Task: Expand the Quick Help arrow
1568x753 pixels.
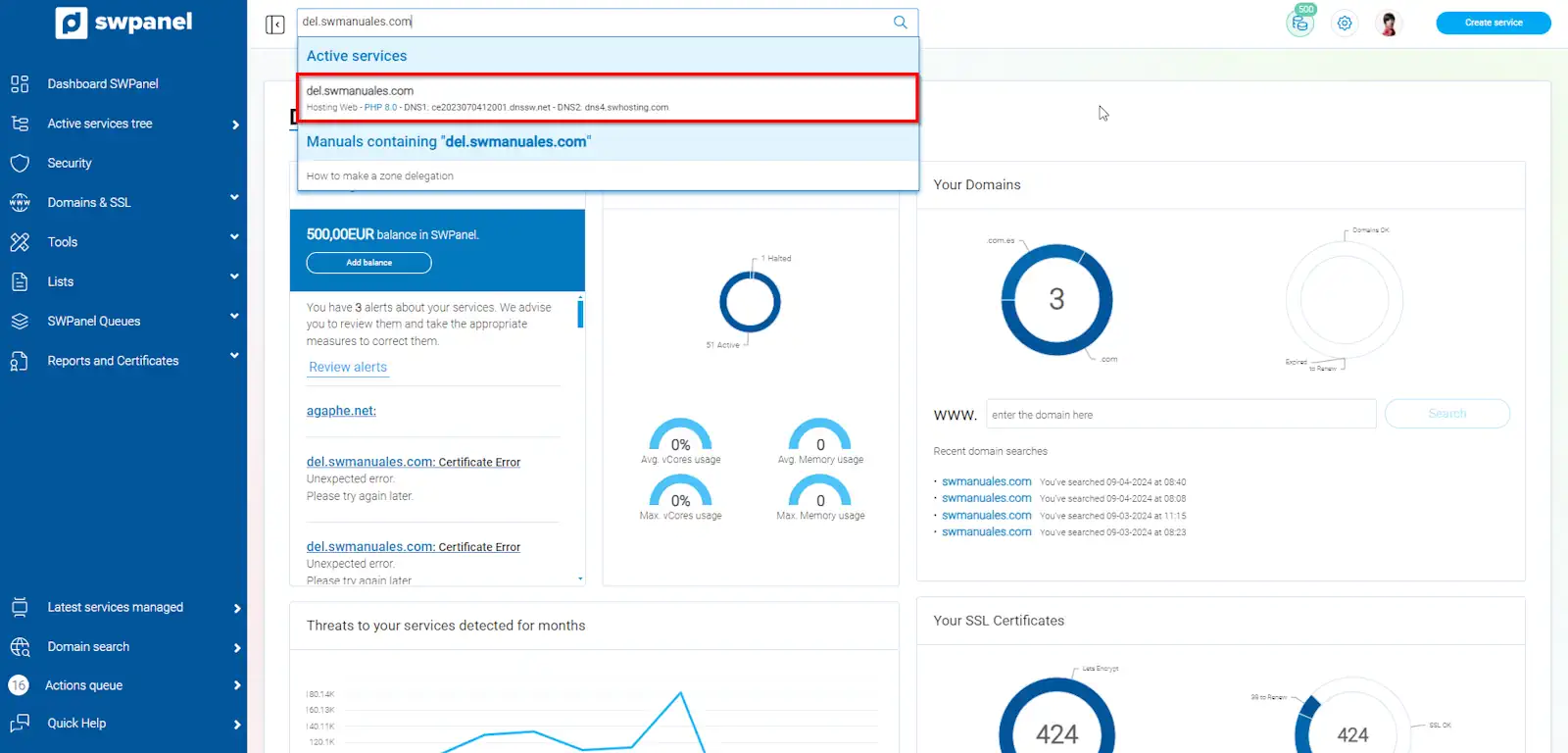Action: tap(237, 725)
